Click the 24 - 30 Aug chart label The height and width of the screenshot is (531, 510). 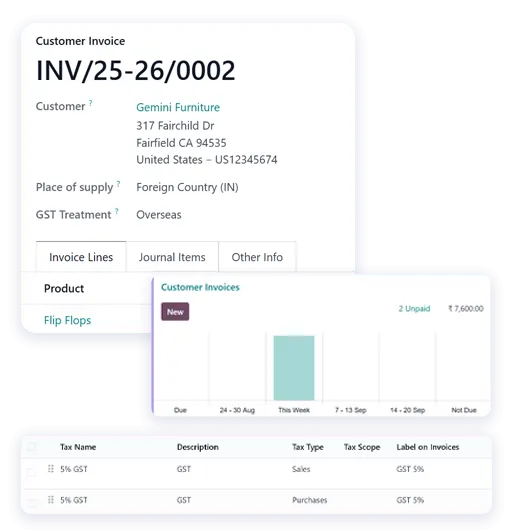pyautogui.click(x=237, y=410)
